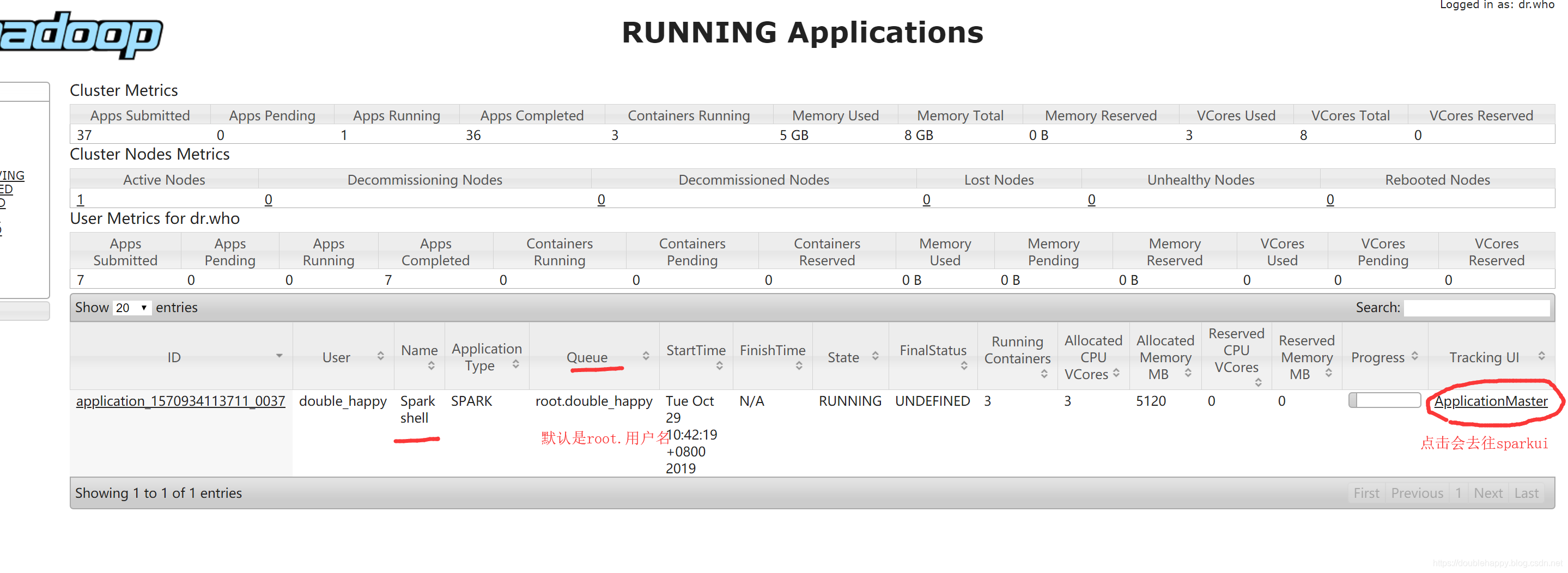
Task: Go to Previous page of entries
Action: pyautogui.click(x=1417, y=493)
